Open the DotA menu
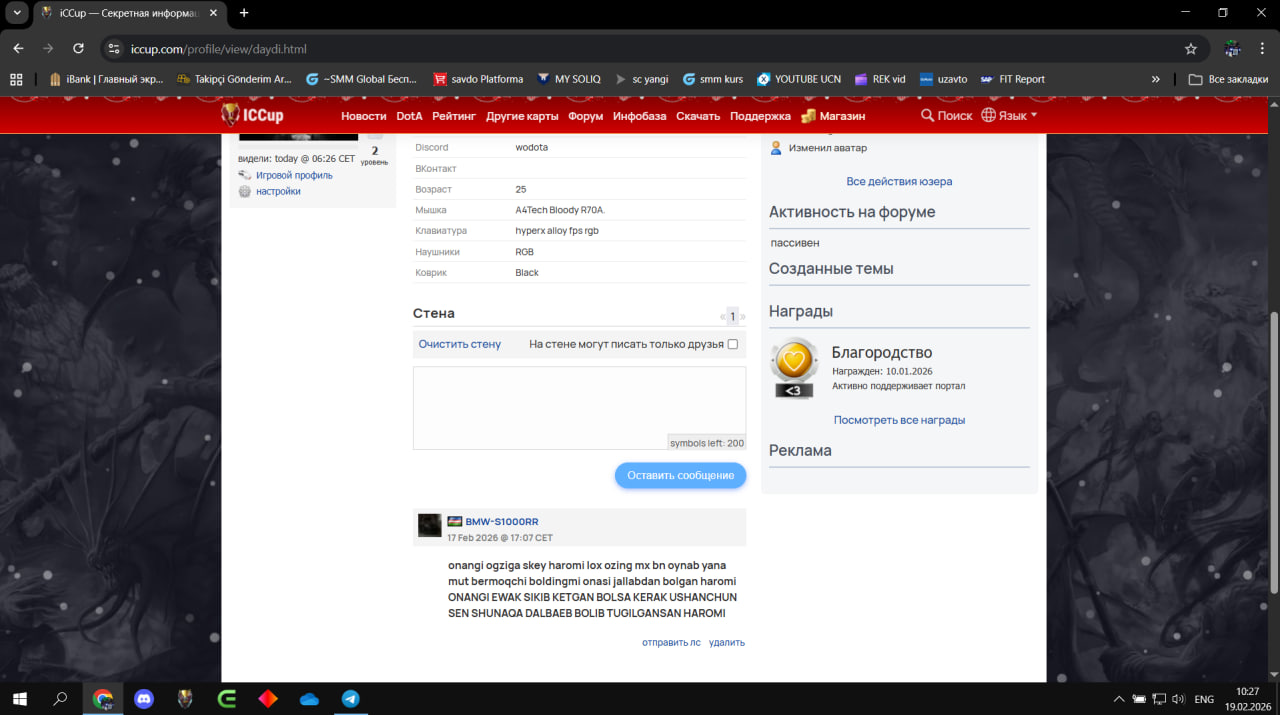Screen dimensions: 1280x715 click(x=409, y=116)
